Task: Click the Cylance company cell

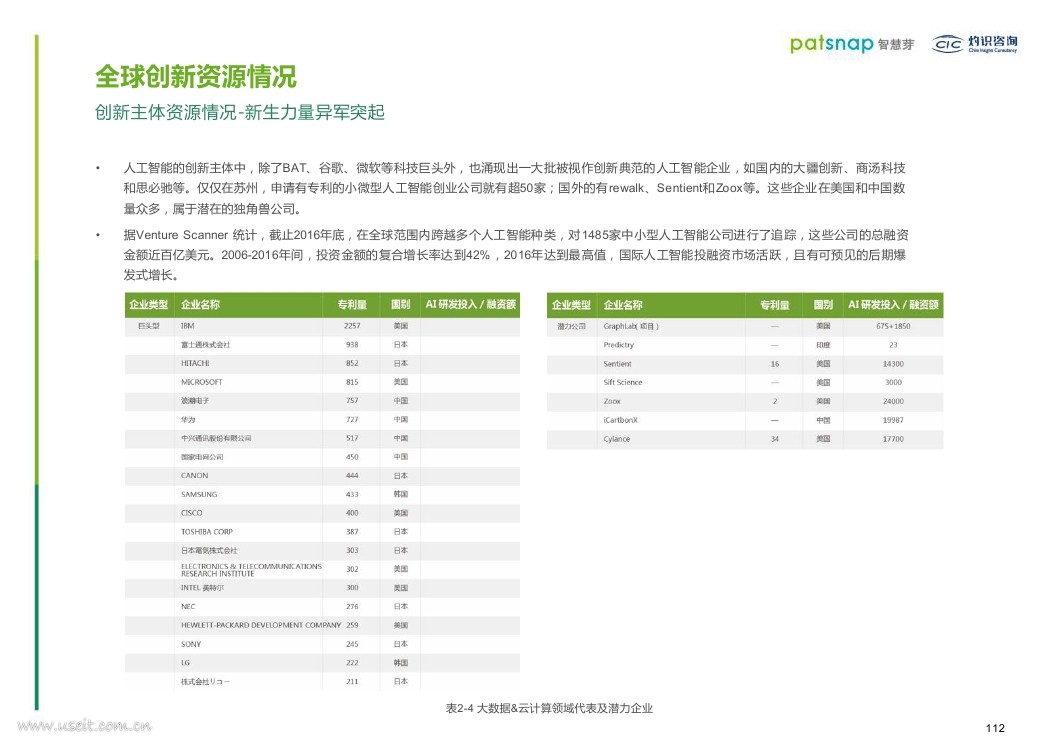Action: pos(616,439)
